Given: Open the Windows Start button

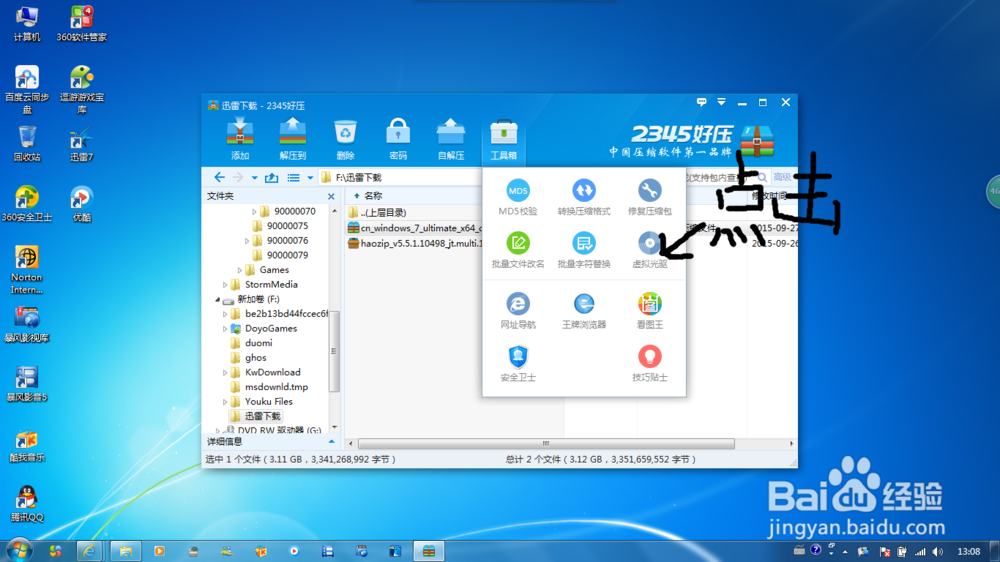Looking at the screenshot, I should click(x=19, y=550).
